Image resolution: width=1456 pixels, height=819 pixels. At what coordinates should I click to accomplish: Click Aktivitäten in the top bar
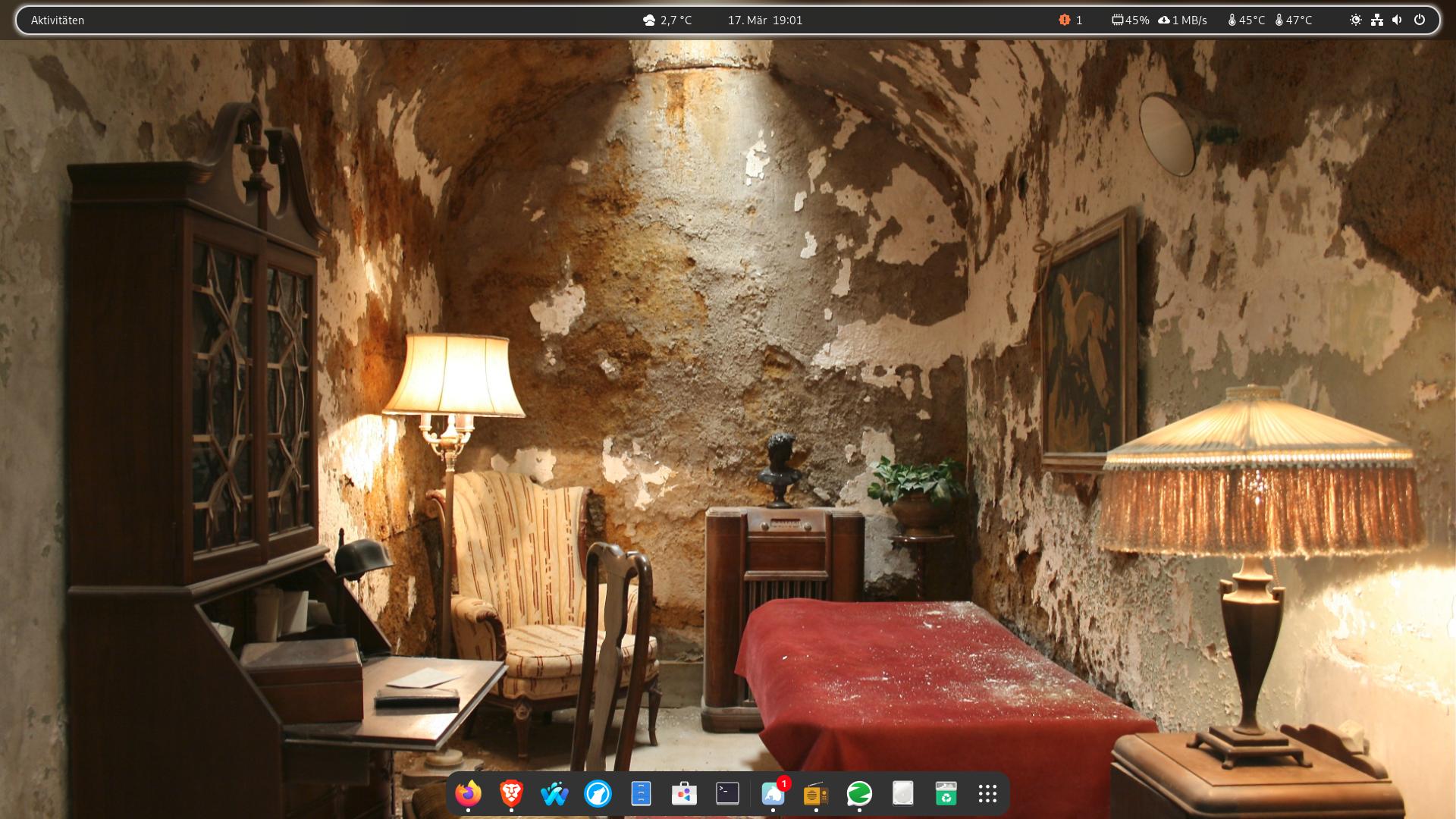(58, 20)
